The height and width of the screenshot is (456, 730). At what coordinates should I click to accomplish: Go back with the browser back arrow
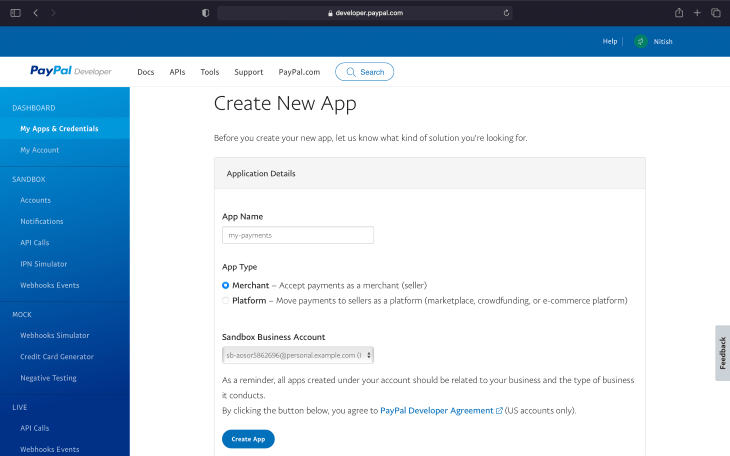click(35, 13)
